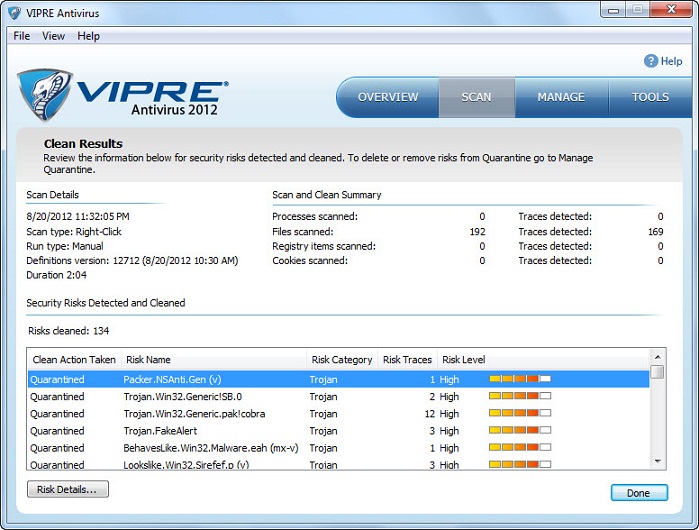Click the Files scanned: label
This screenshot has width=699, height=530.
pos(303,232)
